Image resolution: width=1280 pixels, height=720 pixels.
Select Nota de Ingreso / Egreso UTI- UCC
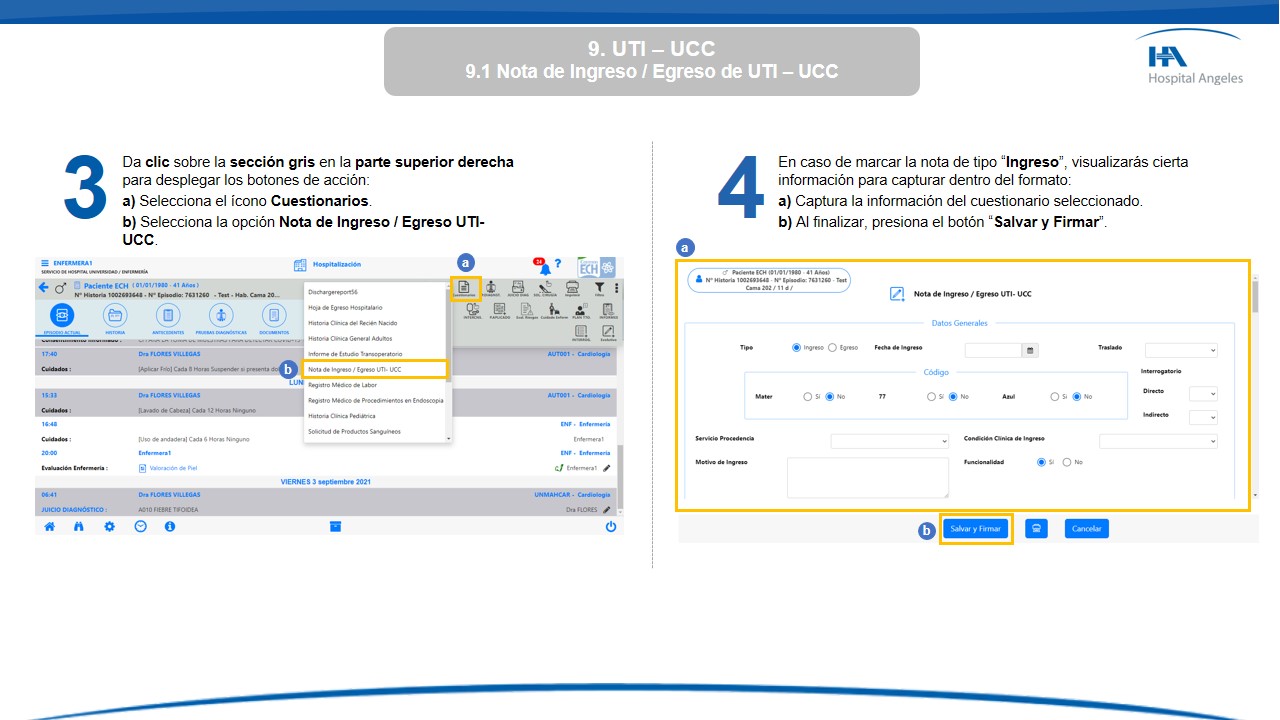[375, 369]
